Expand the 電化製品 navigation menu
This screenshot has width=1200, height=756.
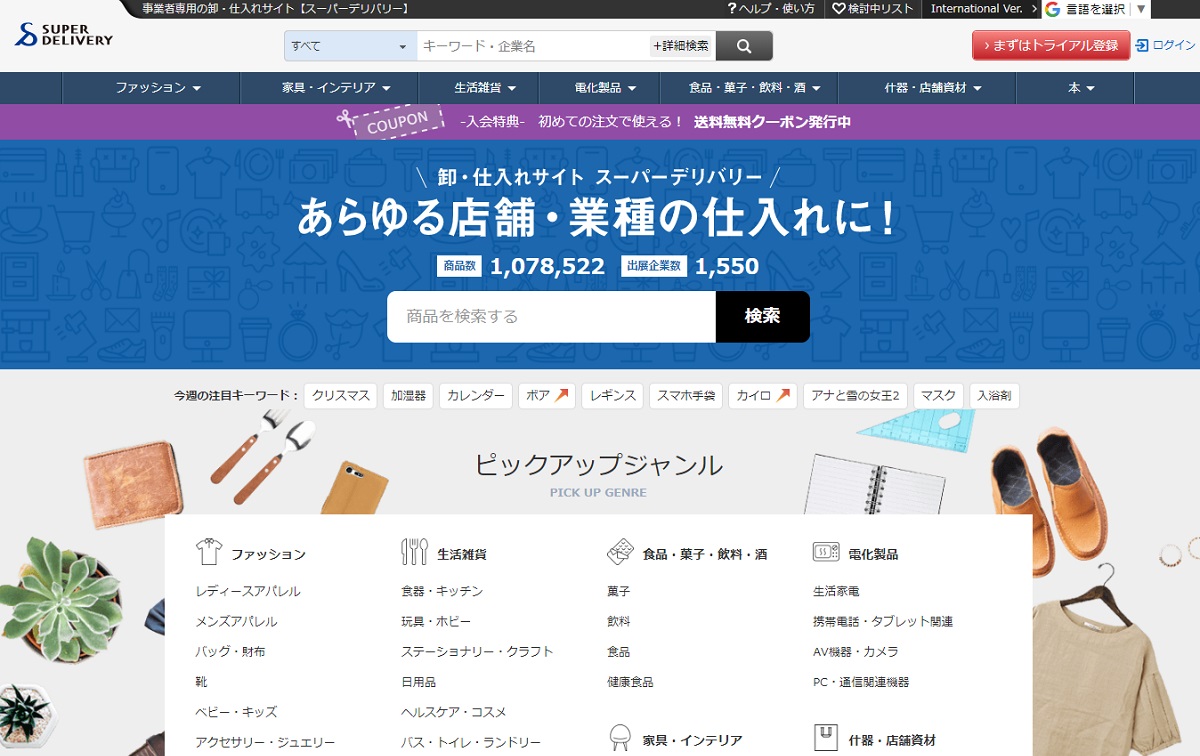click(604, 88)
